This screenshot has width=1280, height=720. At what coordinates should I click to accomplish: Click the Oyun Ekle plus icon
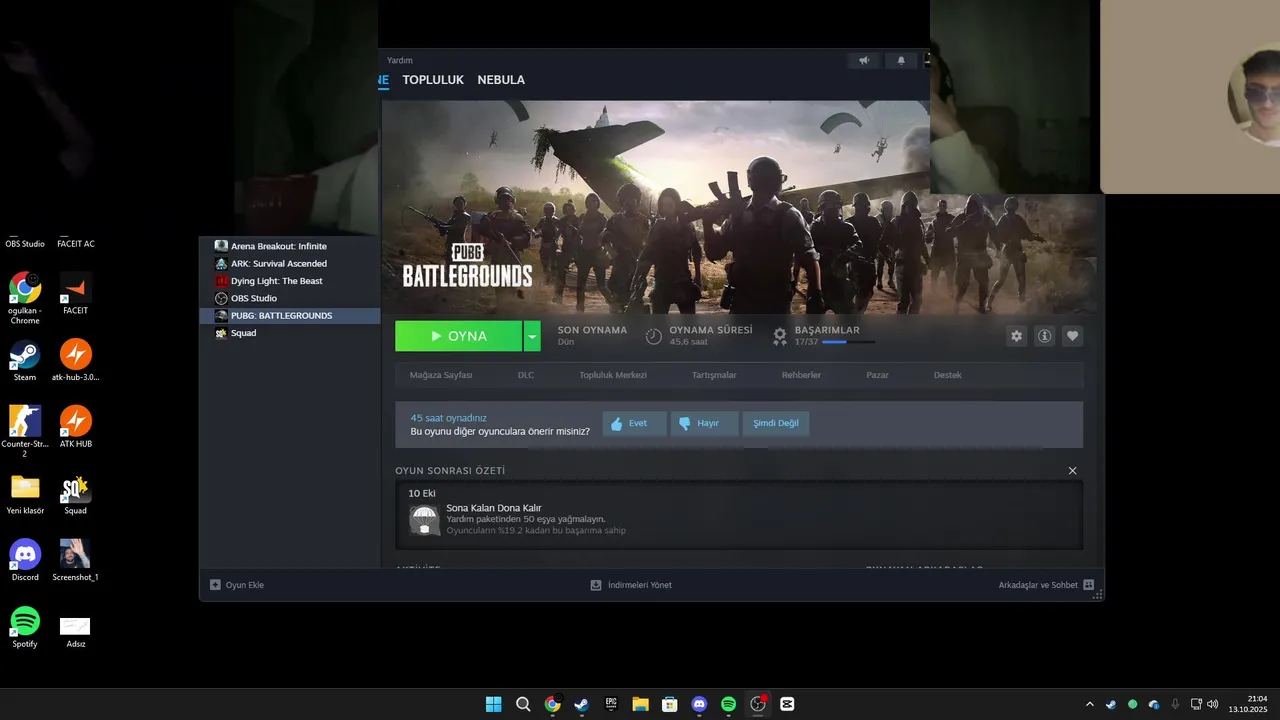[215, 585]
